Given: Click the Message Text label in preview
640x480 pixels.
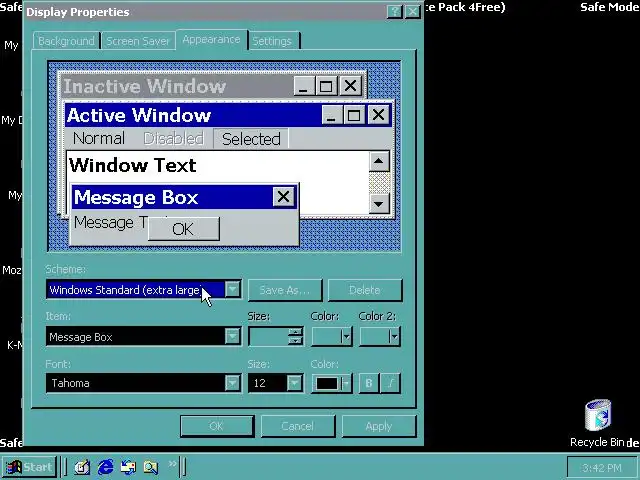Looking at the screenshot, I should tap(110, 223).
